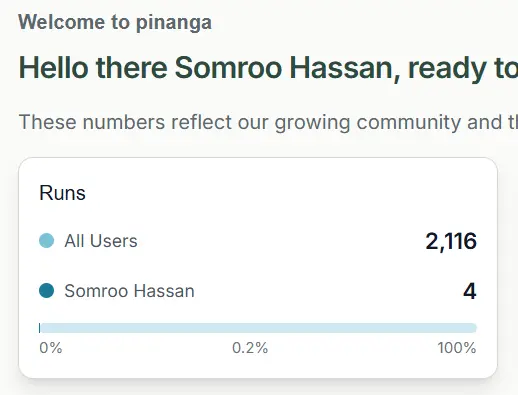Click the 0.2% label under the bar
Screen dimensions: 518x395
point(250,348)
